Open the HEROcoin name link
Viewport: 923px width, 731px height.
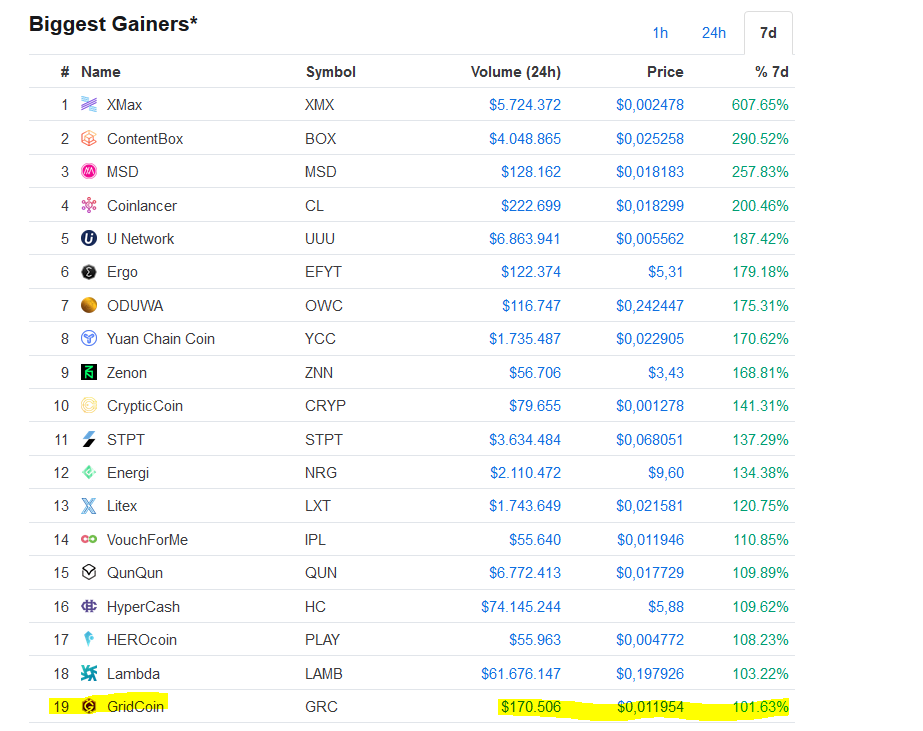tap(142, 640)
